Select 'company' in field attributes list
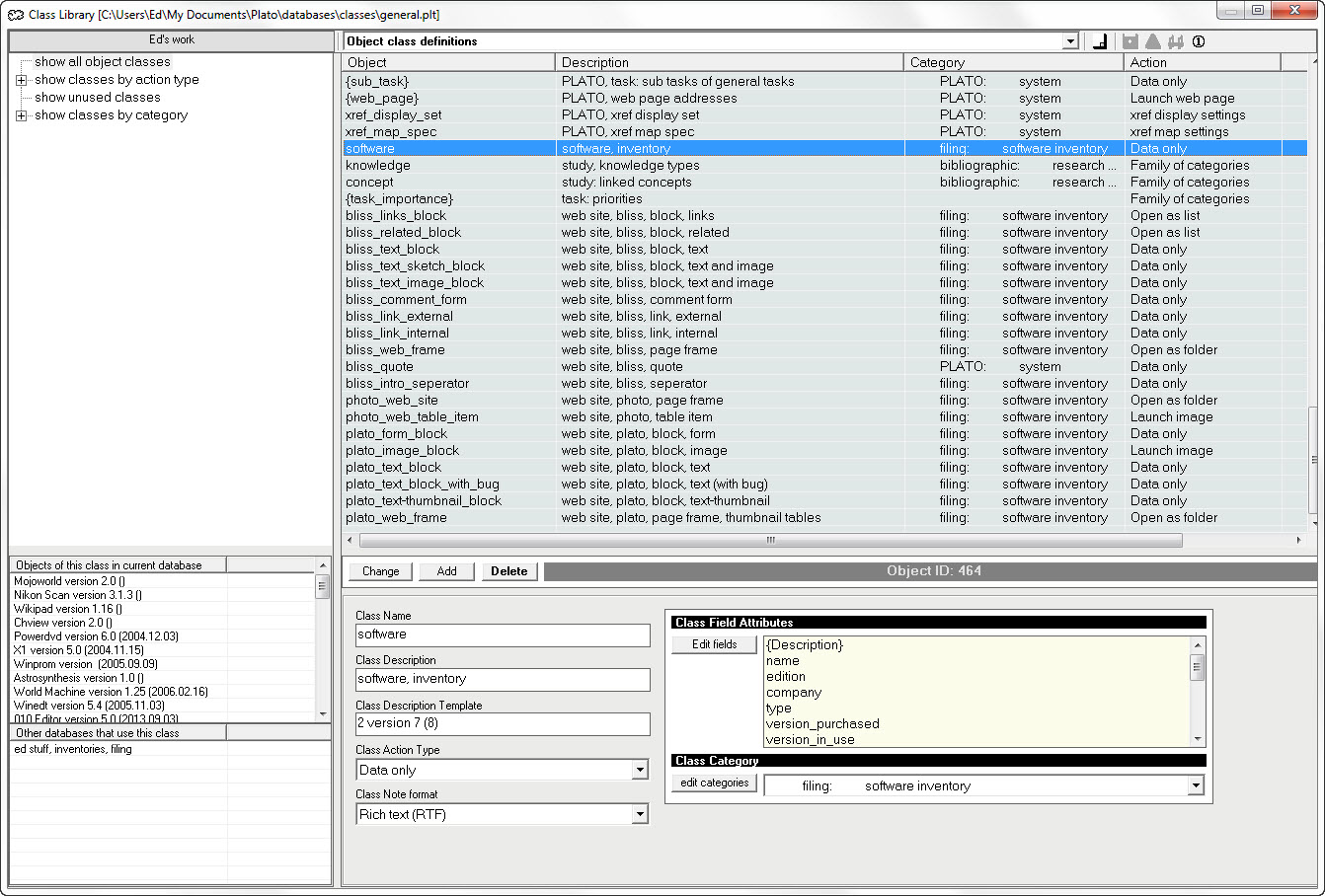1325x896 pixels. click(794, 693)
